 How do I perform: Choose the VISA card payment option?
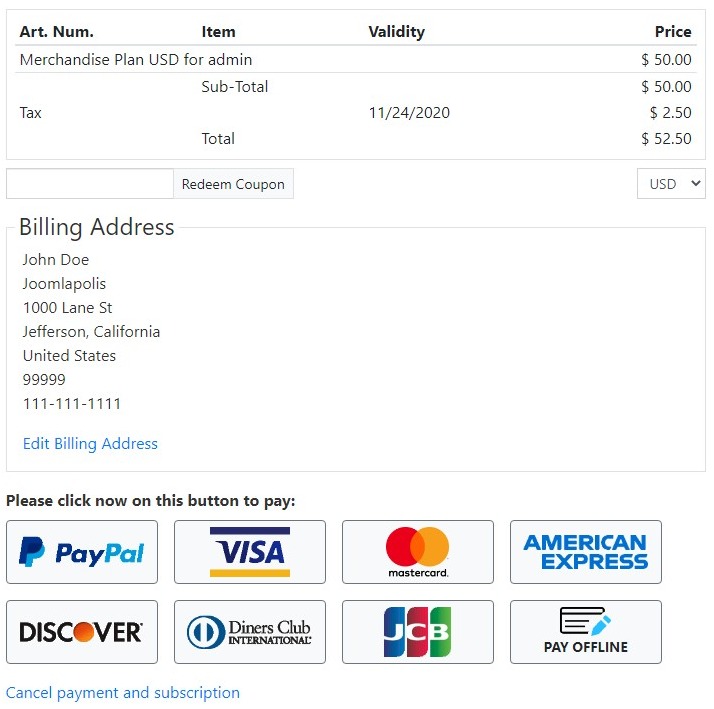coord(250,552)
